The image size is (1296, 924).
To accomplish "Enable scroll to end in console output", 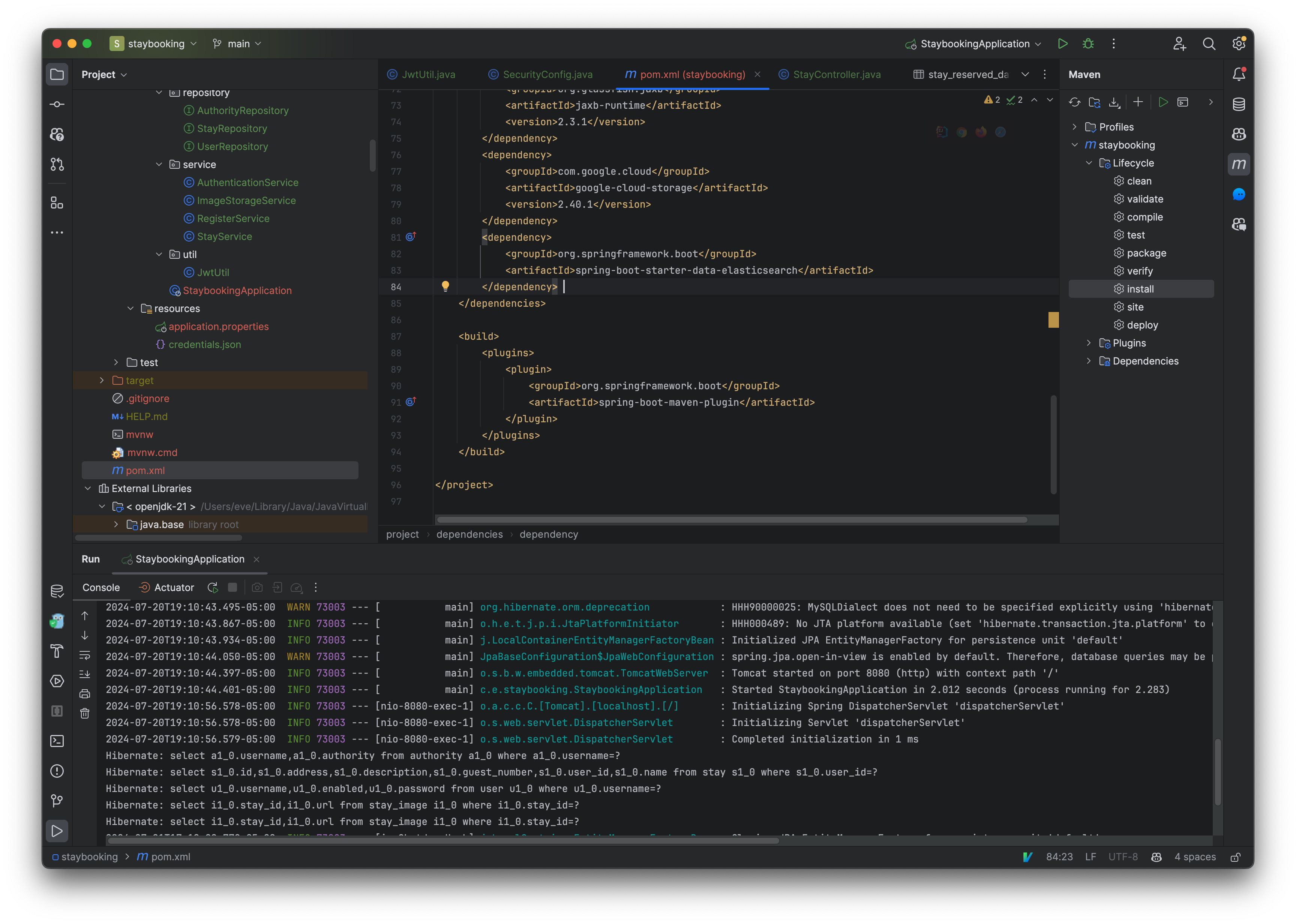I will 85,673.
